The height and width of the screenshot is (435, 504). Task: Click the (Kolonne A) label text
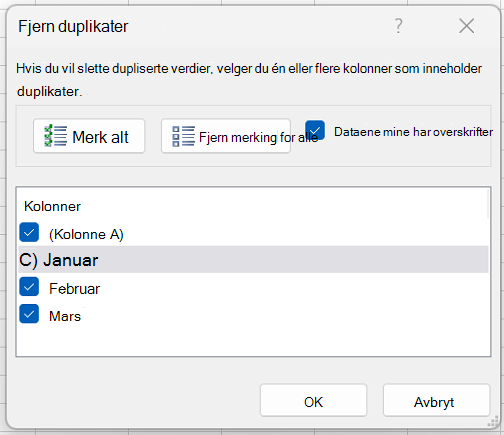(x=86, y=234)
